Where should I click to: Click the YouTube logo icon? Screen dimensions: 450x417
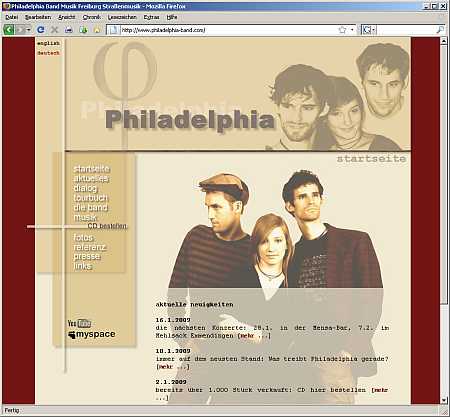[x=79, y=323]
